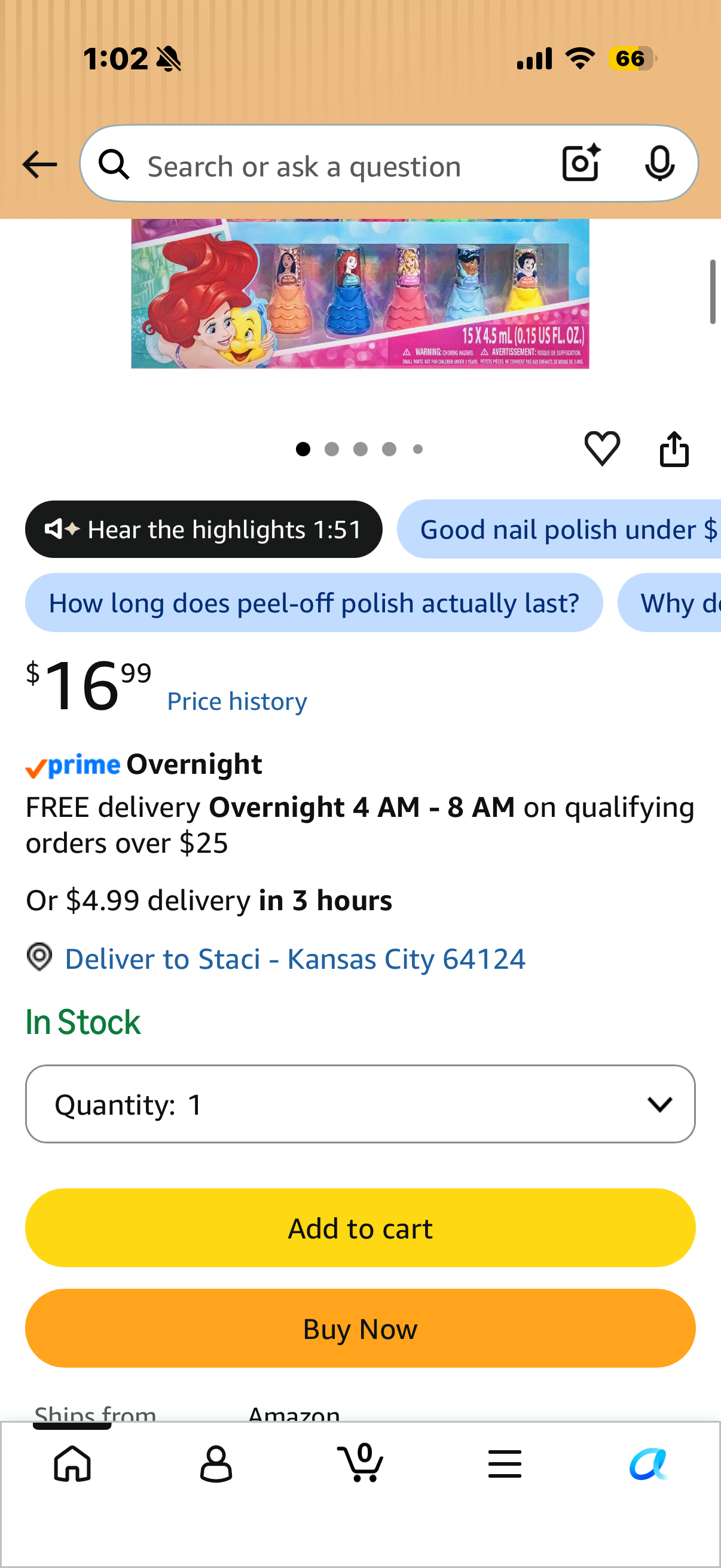Image resolution: width=721 pixels, height=1568 pixels.
Task: Change delivery address Kansas City 64124
Action: pyautogui.click(x=295, y=959)
